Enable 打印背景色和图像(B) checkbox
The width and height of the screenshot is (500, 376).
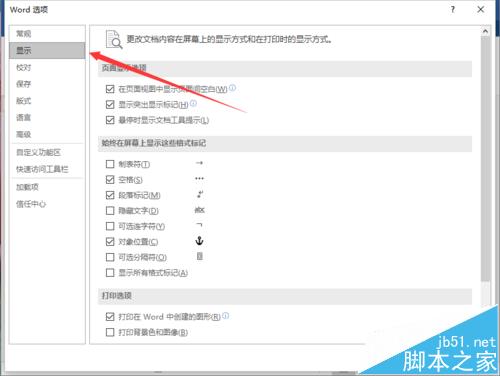[110, 332]
